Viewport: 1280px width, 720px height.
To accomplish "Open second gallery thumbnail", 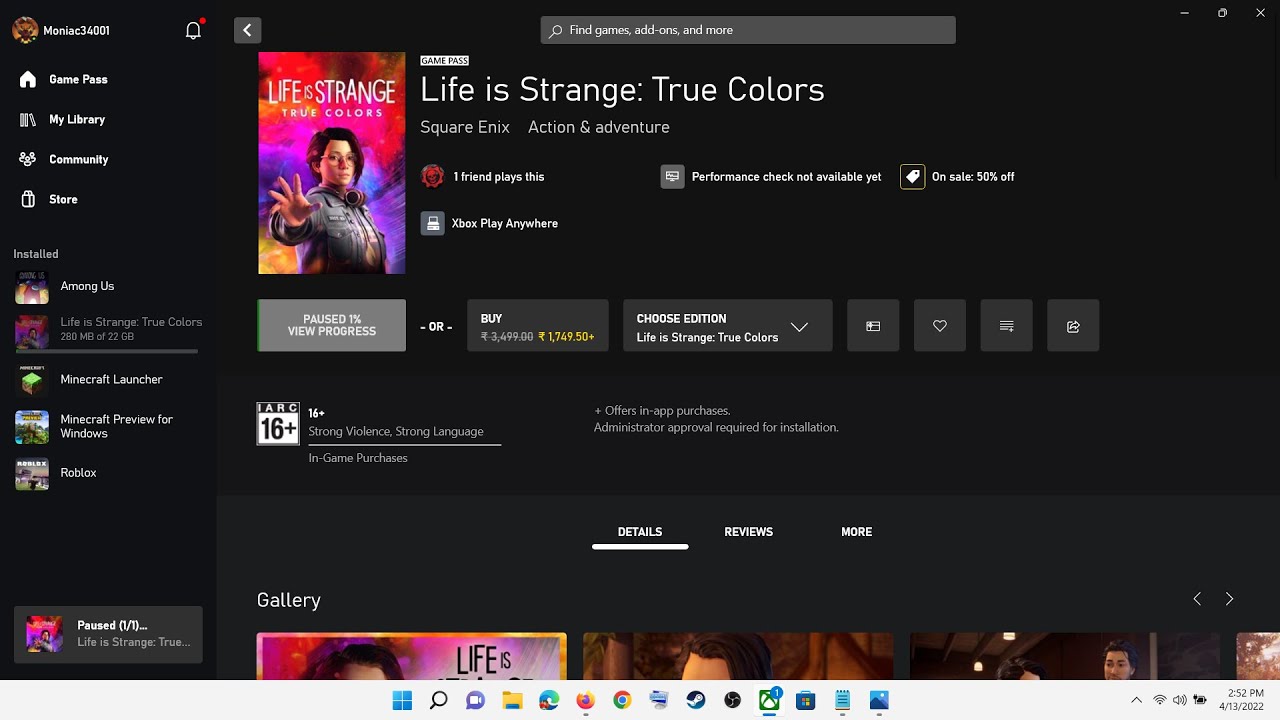I will [x=738, y=656].
